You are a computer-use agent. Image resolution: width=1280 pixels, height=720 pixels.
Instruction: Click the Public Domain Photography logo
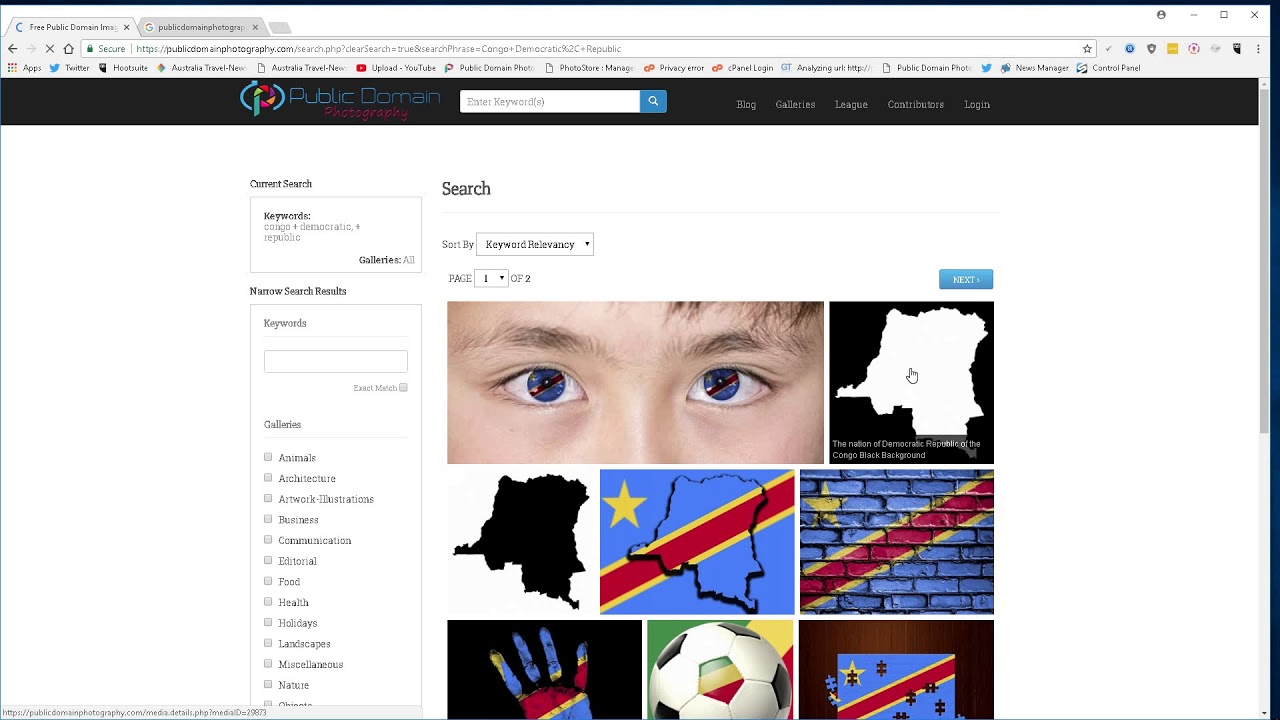[340, 101]
